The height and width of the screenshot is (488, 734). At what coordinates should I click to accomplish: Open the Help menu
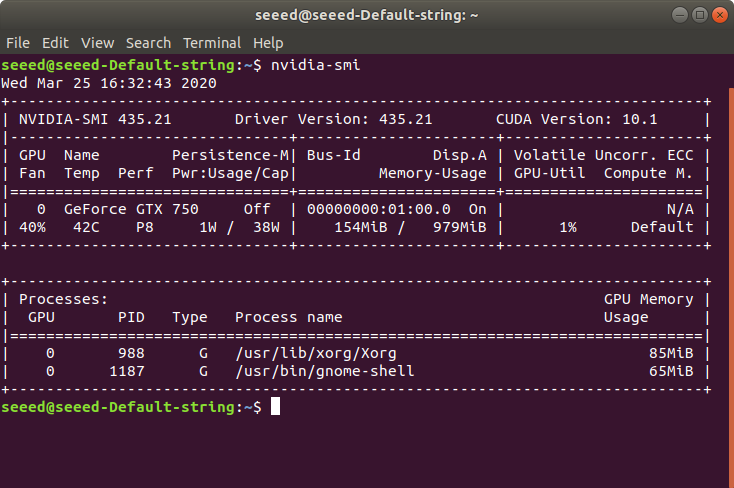coord(268,43)
